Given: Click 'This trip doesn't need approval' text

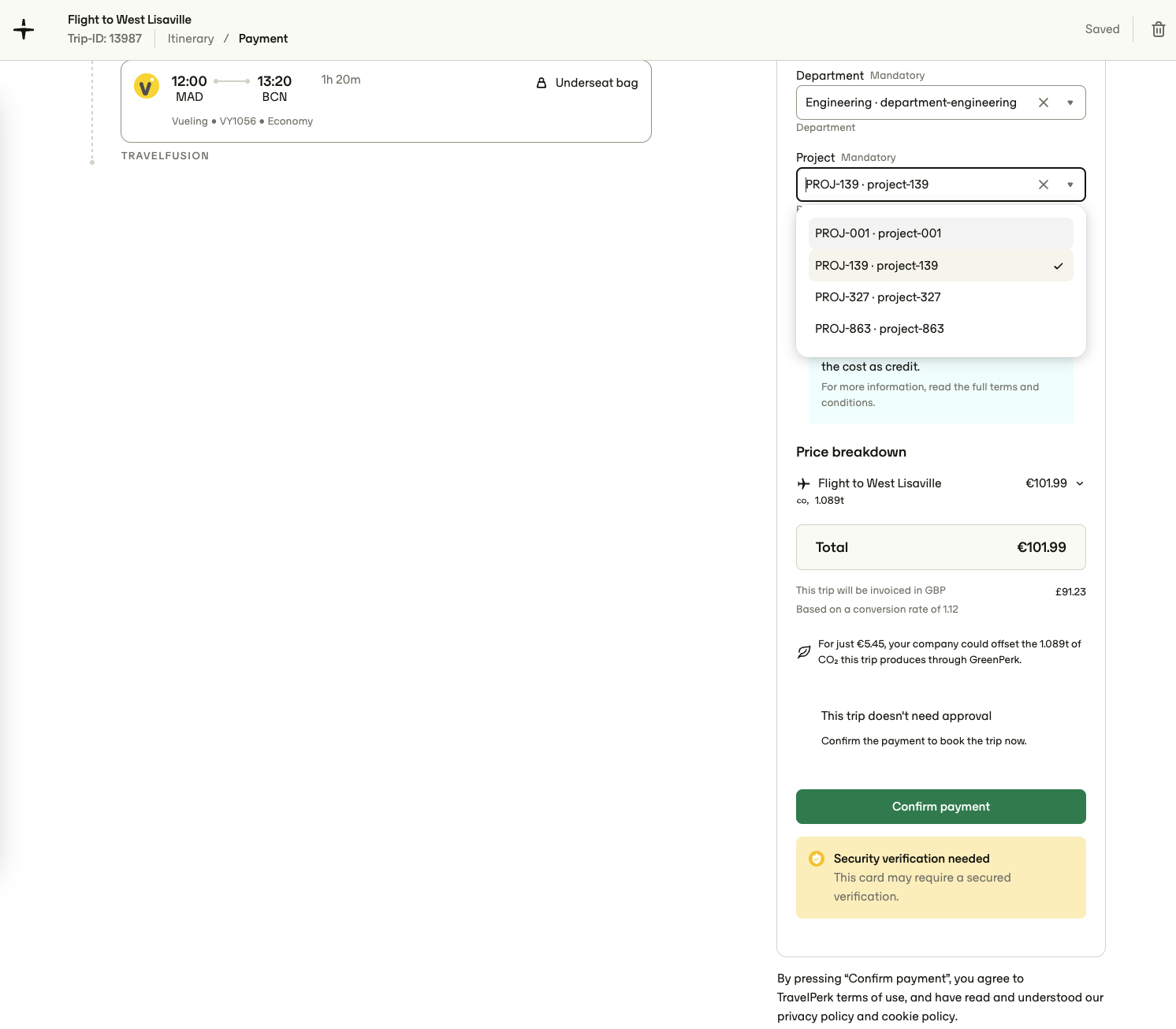Looking at the screenshot, I should click(x=906, y=716).
